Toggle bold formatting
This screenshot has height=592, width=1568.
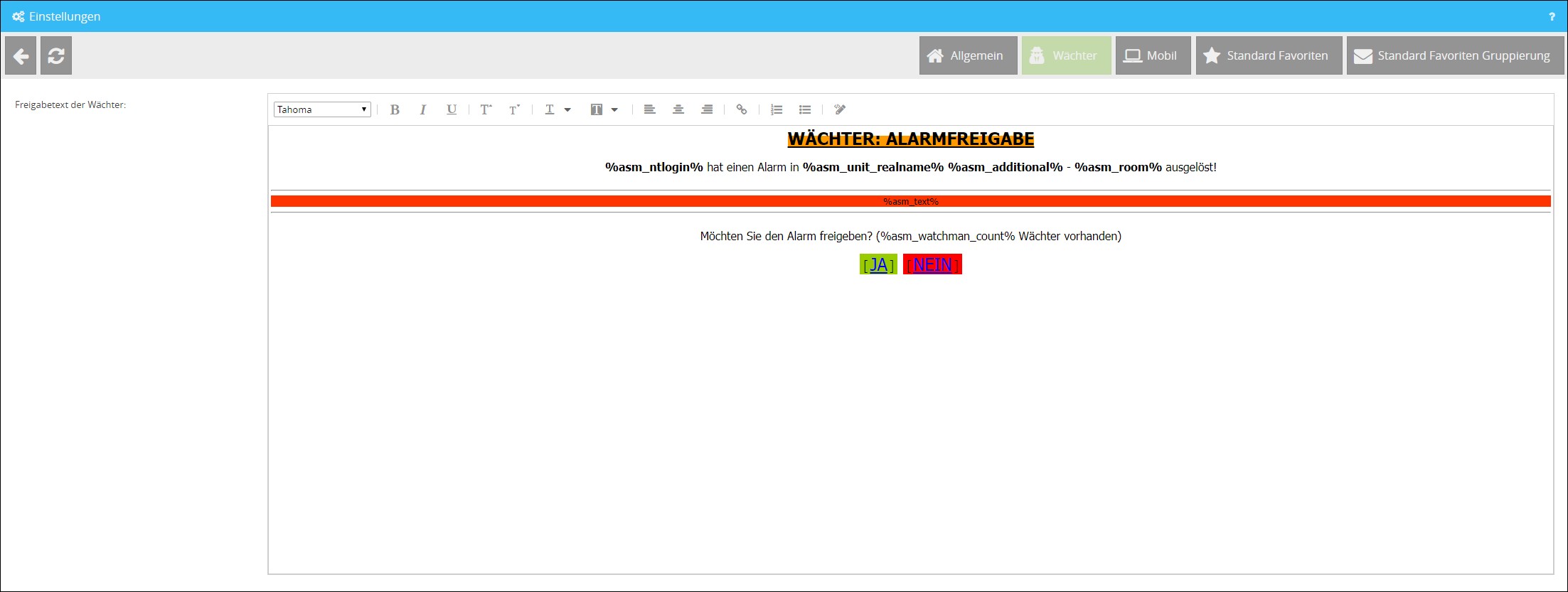[395, 109]
